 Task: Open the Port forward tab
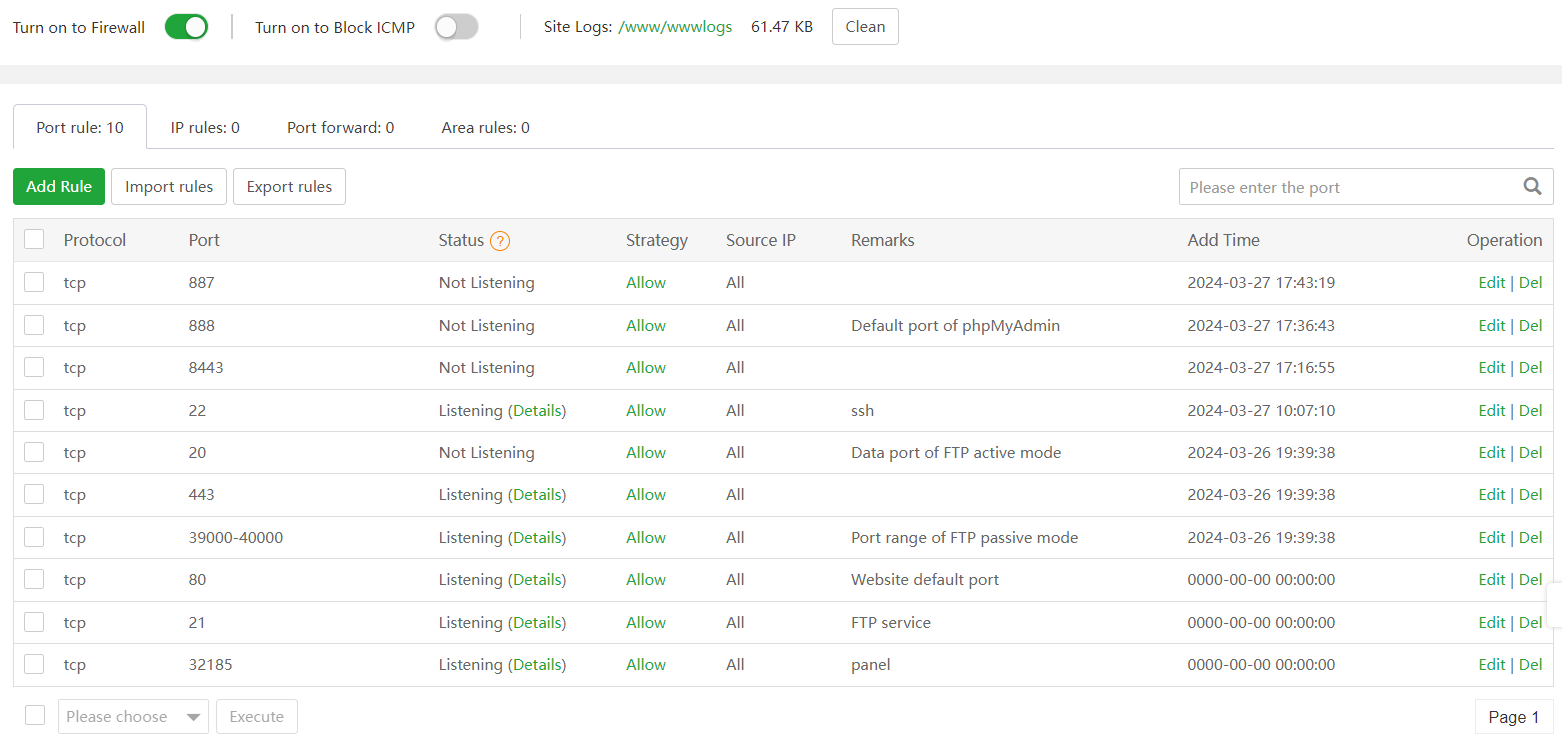click(340, 128)
